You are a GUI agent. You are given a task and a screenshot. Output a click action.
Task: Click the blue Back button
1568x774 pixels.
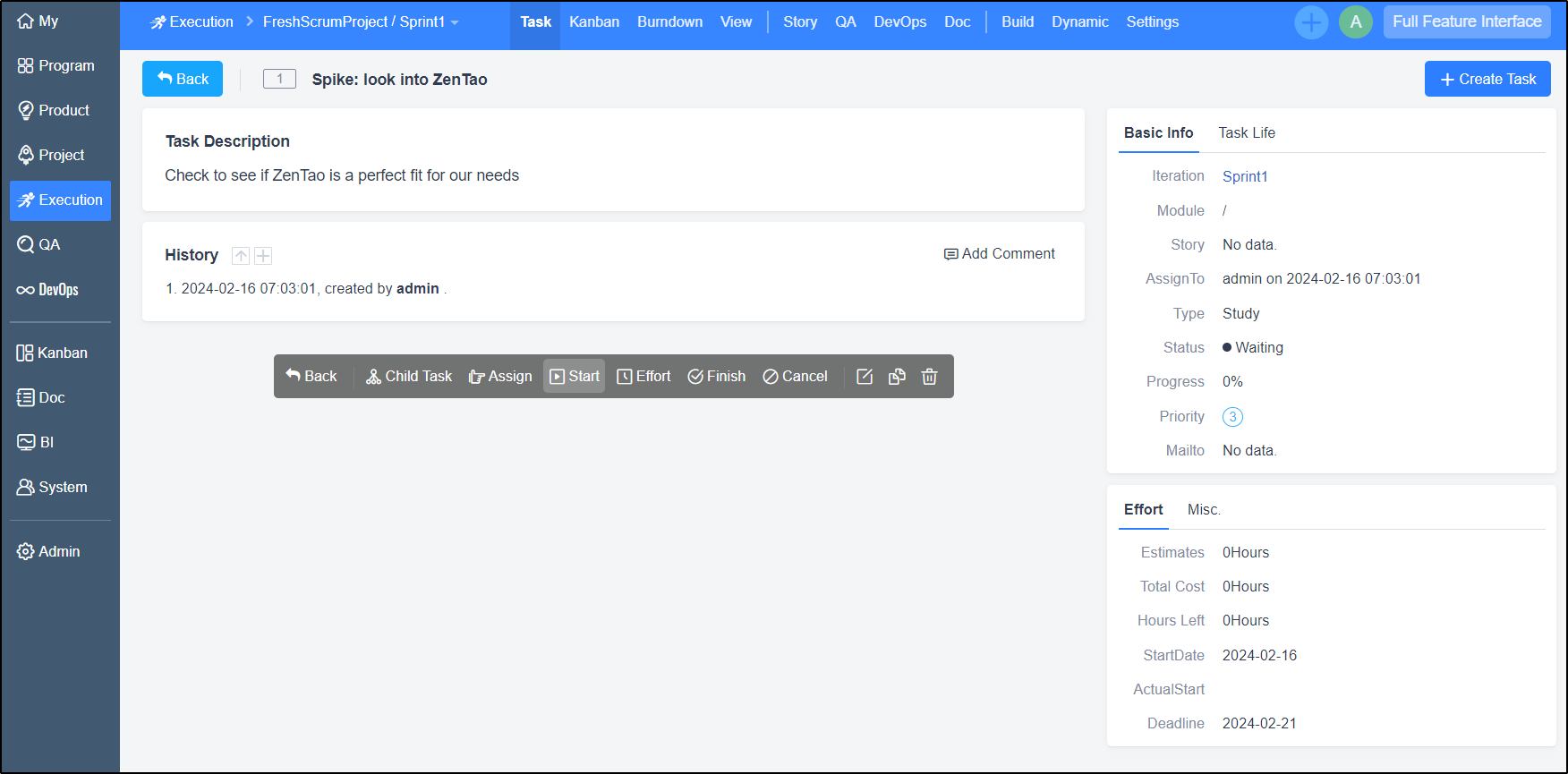tap(183, 79)
